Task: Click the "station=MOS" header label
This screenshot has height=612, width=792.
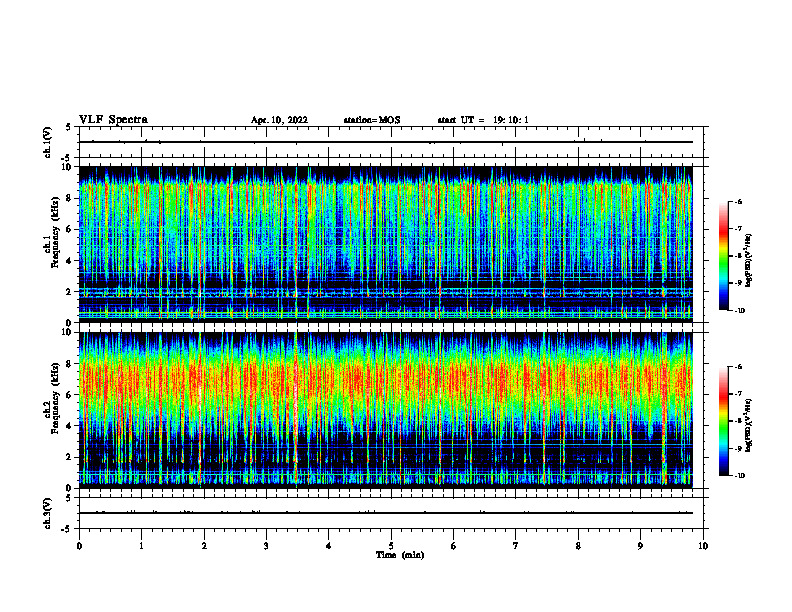Action: tap(372, 120)
